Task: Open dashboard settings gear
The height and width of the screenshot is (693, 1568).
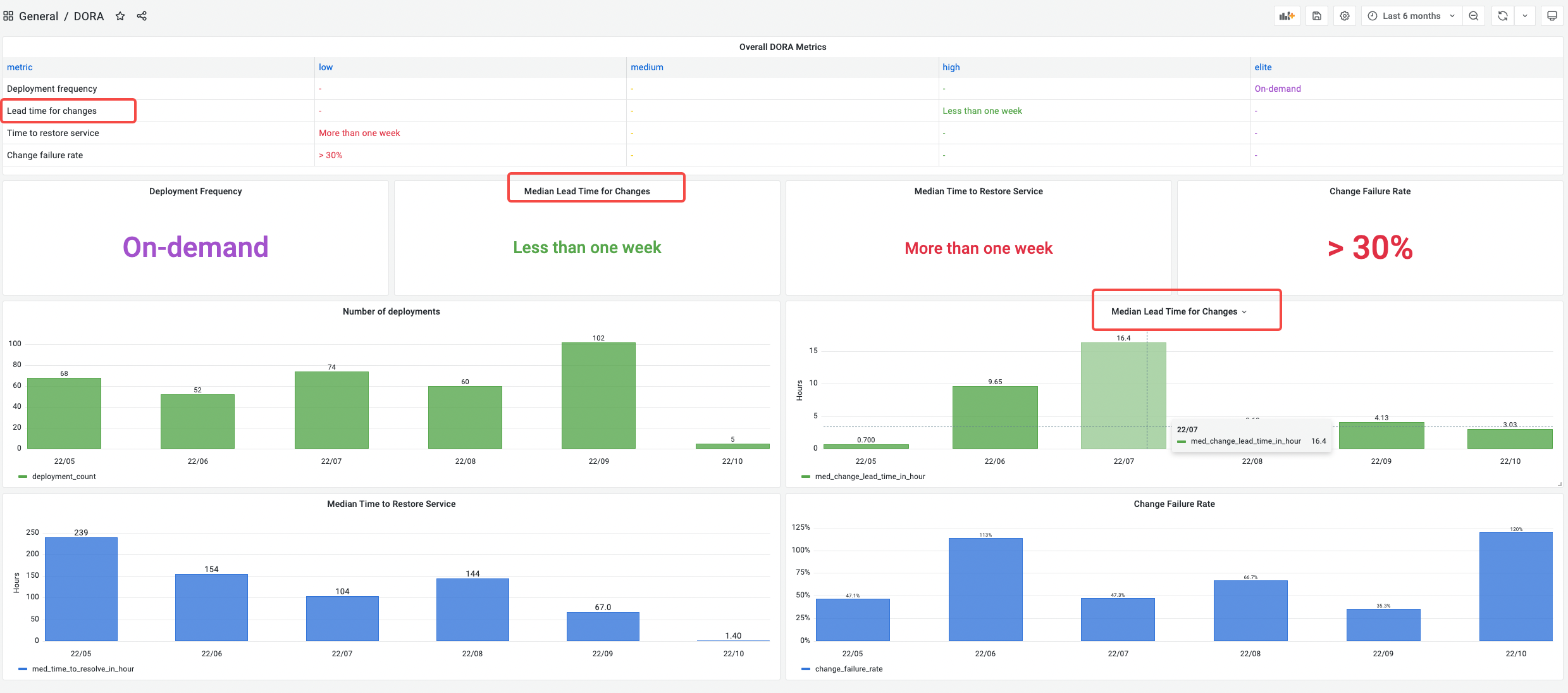Action: pos(1345,16)
